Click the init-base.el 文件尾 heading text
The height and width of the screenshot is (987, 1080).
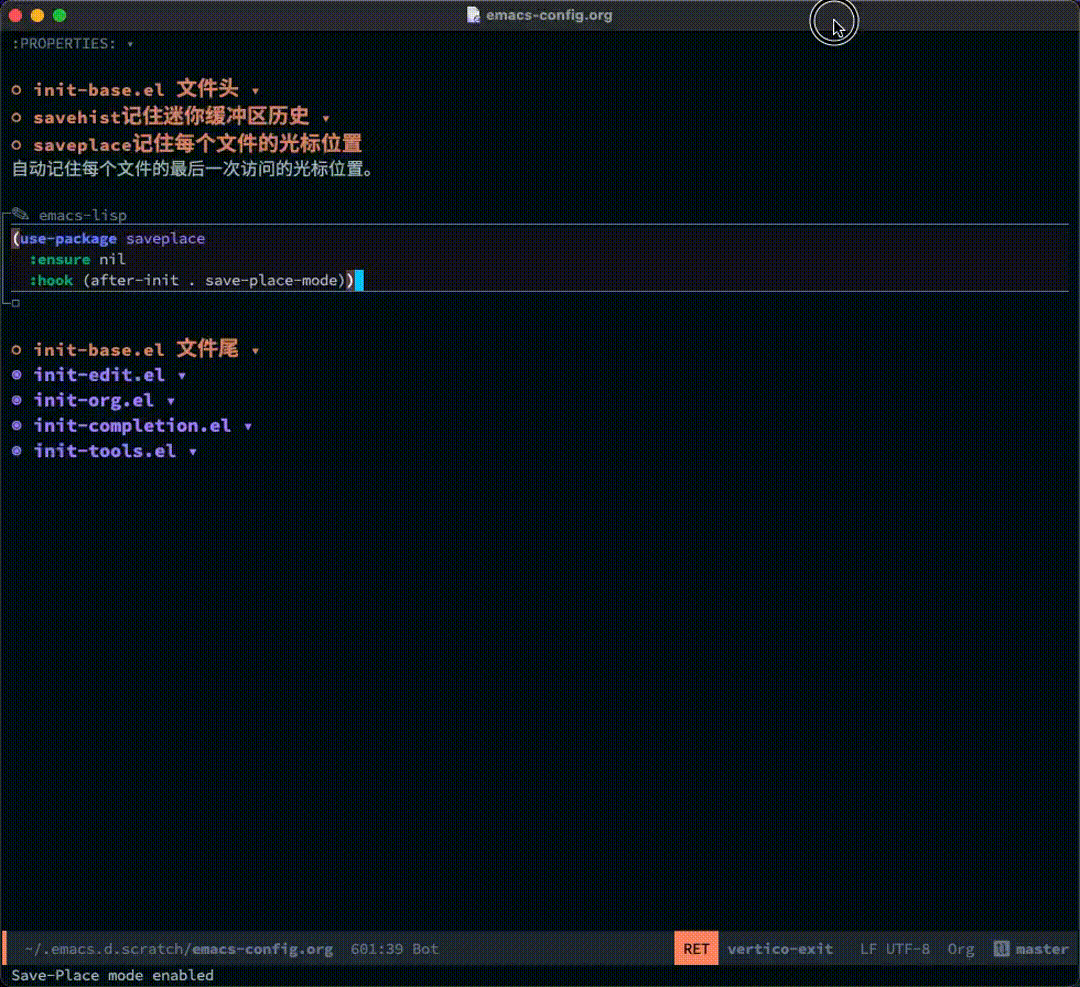[136, 349]
